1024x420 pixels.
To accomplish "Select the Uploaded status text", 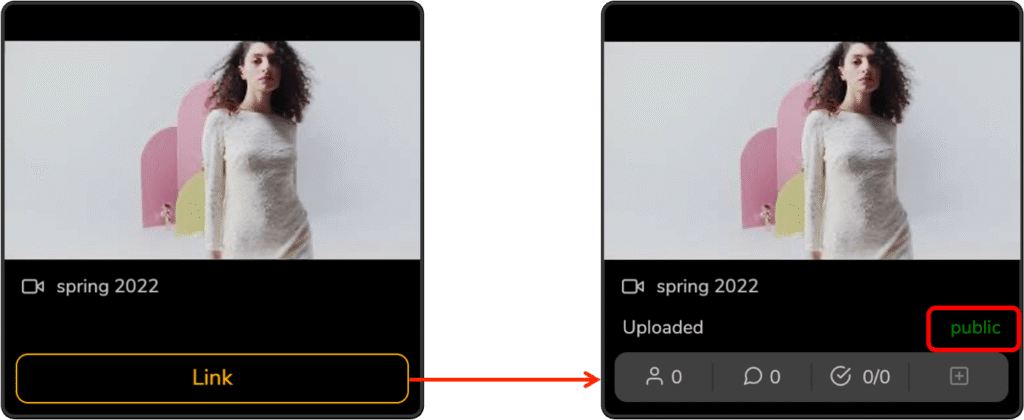I will coord(663,327).
